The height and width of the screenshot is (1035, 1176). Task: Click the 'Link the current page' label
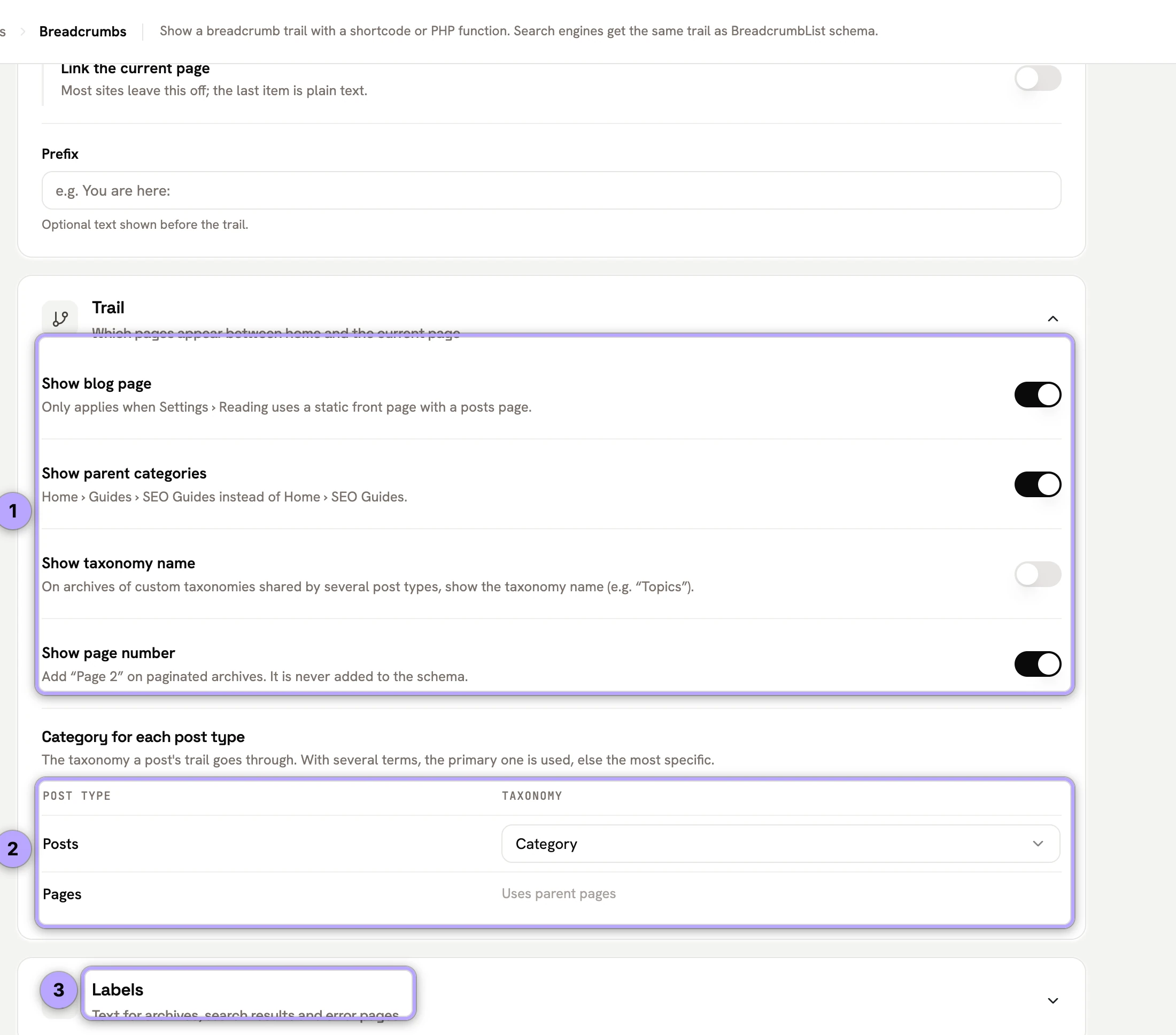(135, 68)
